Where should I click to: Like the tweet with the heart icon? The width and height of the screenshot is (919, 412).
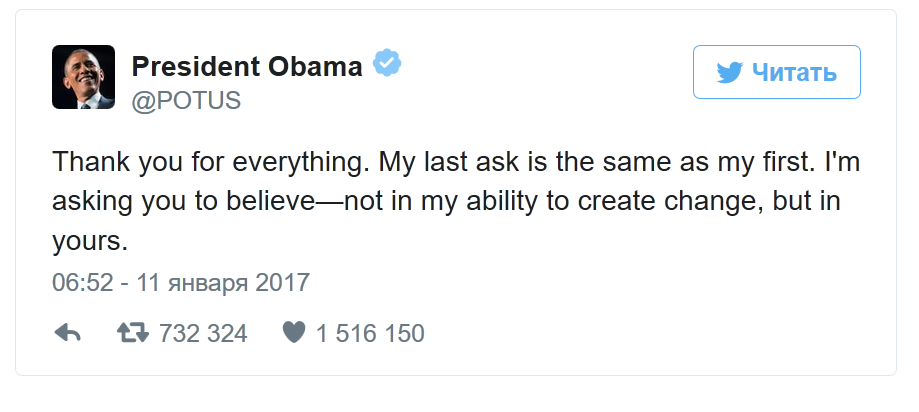pos(293,333)
